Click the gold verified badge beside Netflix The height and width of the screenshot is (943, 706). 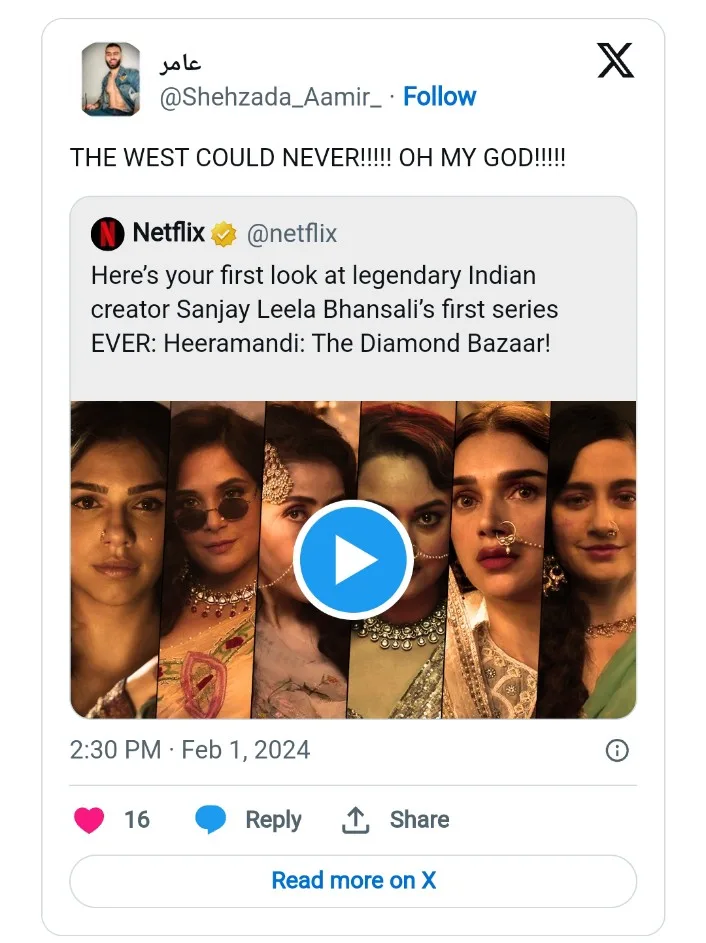pyautogui.click(x=224, y=234)
